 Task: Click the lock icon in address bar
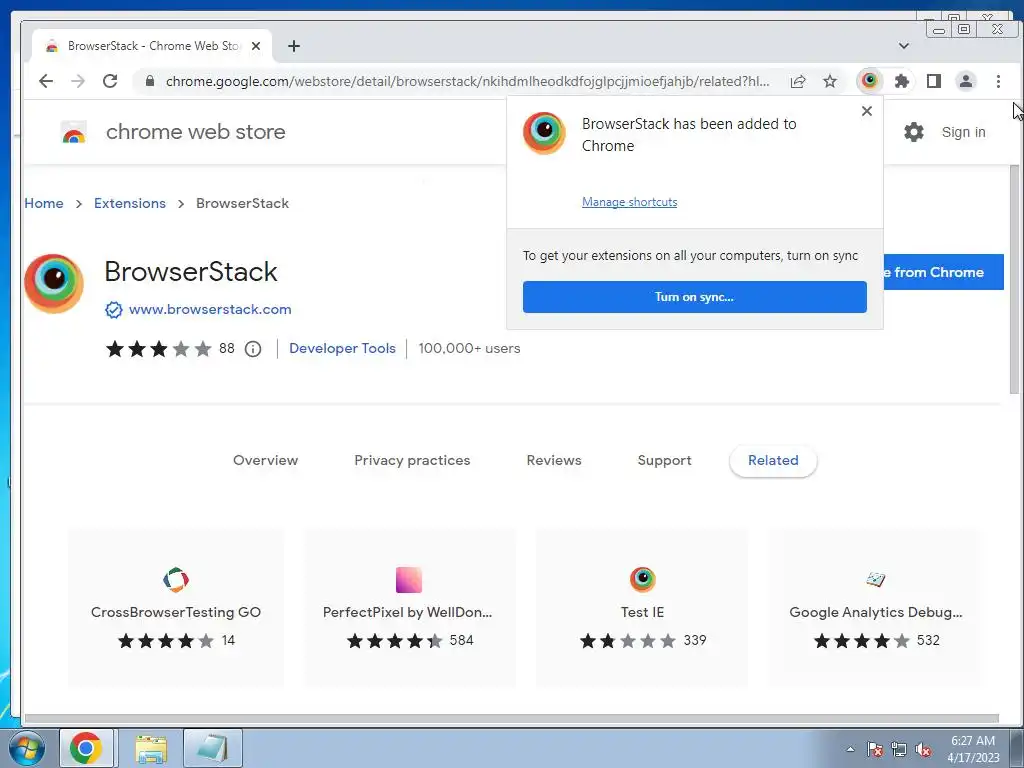150,81
